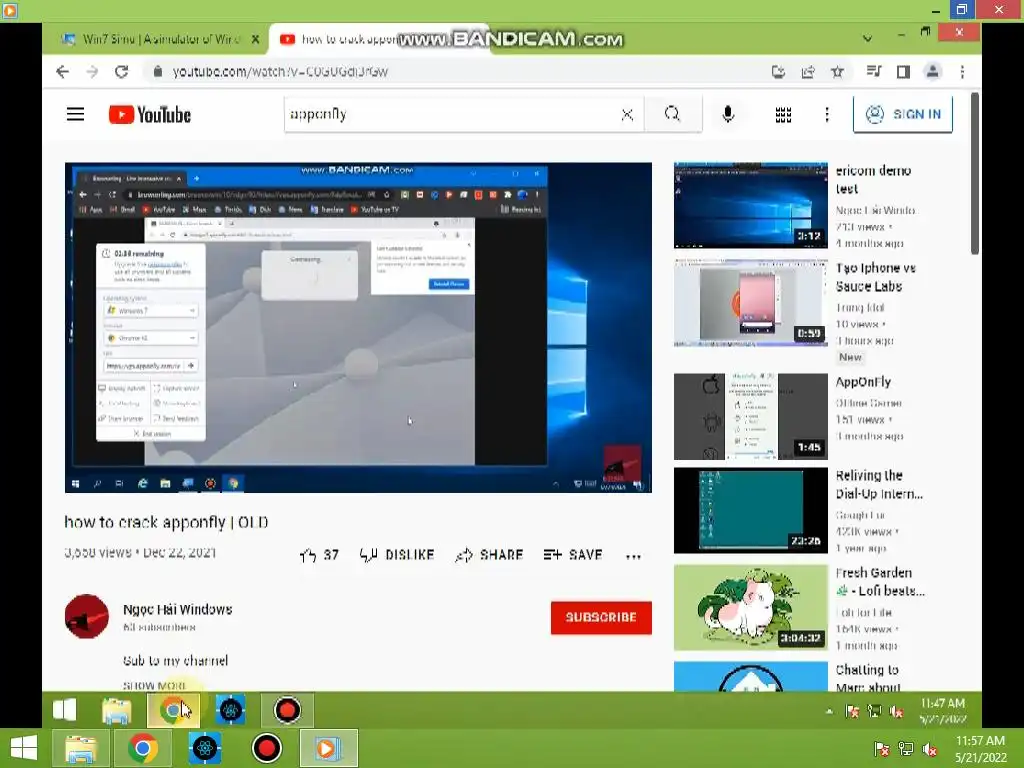Image resolution: width=1024 pixels, height=768 pixels.
Task: Open Chrome media control icon
Action: [x=873, y=71]
